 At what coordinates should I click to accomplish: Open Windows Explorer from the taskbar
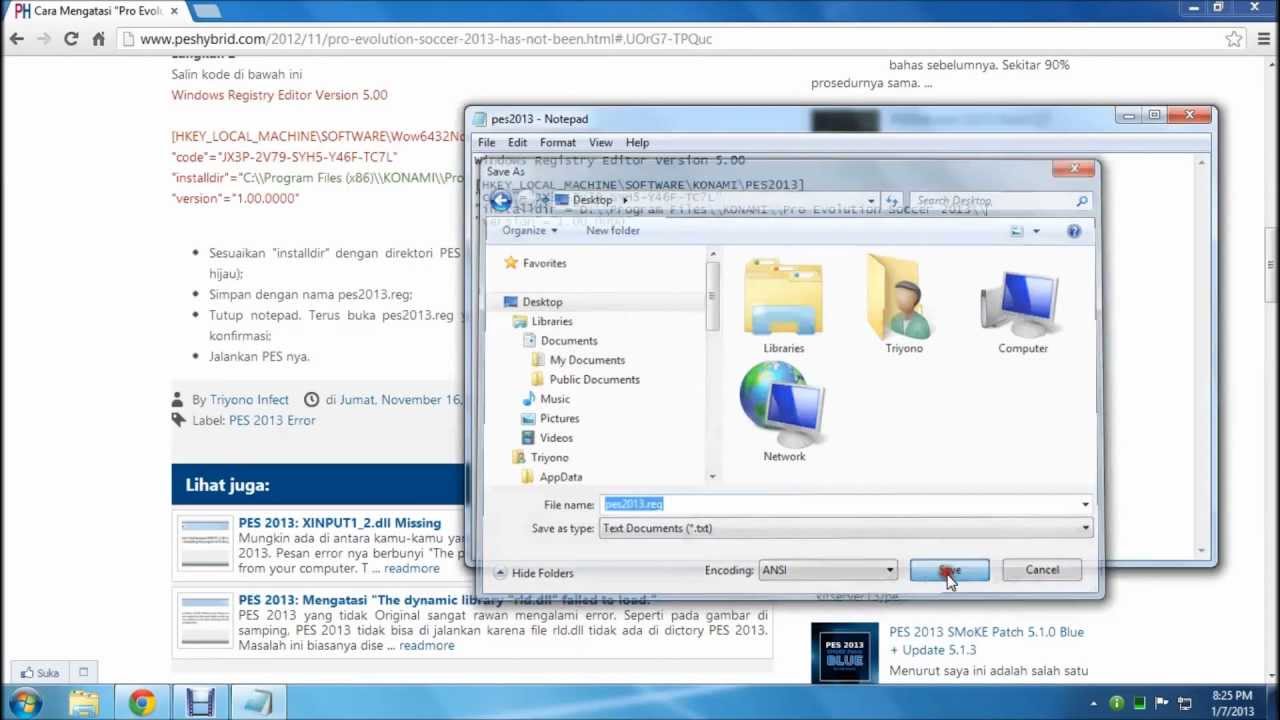[84, 703]
